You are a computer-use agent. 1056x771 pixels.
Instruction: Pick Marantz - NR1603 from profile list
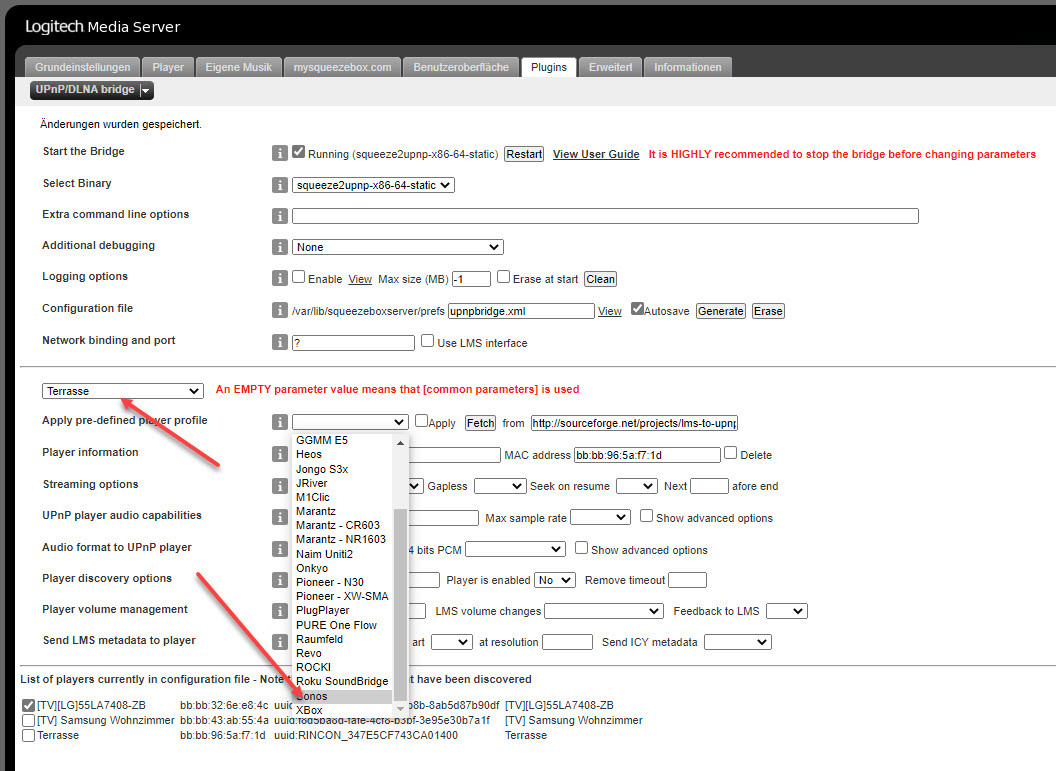343,539
